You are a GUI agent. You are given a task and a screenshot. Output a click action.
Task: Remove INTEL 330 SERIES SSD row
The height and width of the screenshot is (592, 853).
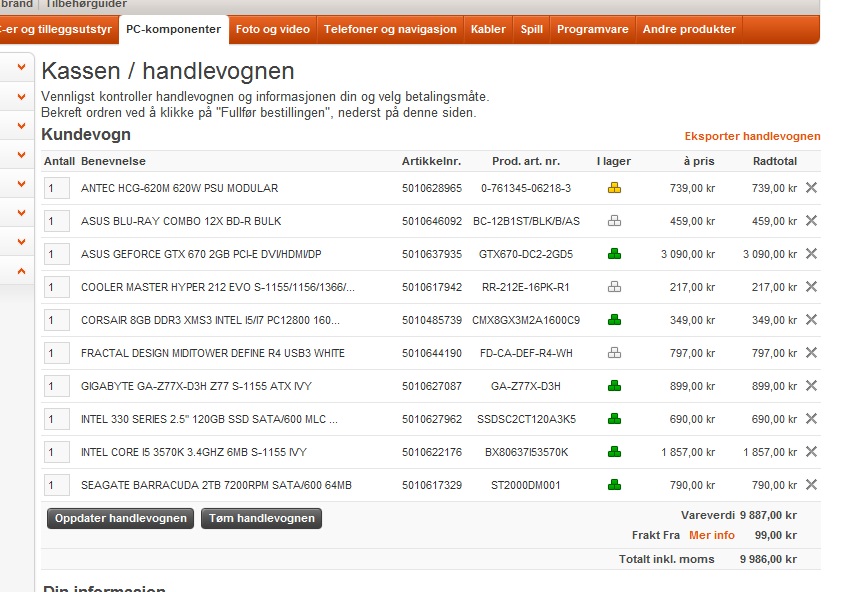(x=811, y=419)
